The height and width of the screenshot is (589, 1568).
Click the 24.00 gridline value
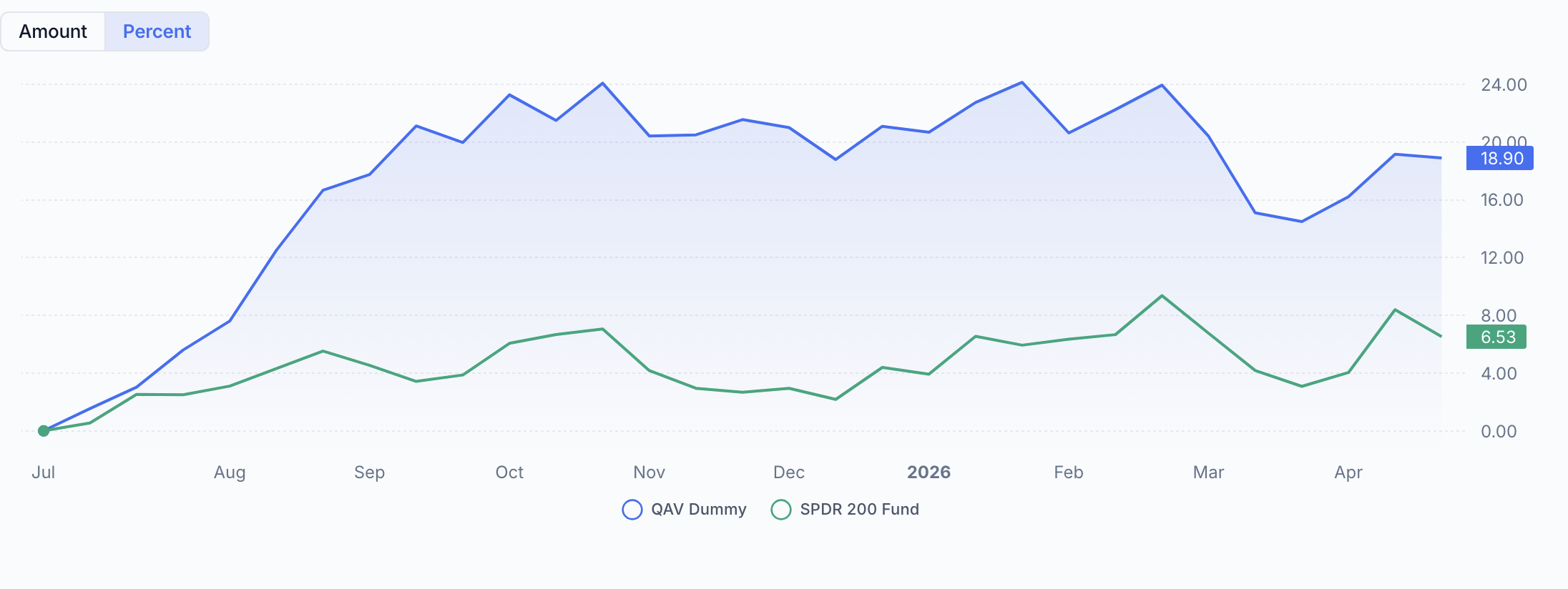[x=1505, y=84]
